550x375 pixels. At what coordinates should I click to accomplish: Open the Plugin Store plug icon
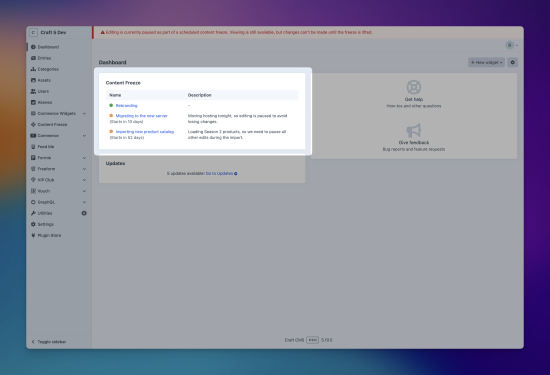click(x=33, y=235)
